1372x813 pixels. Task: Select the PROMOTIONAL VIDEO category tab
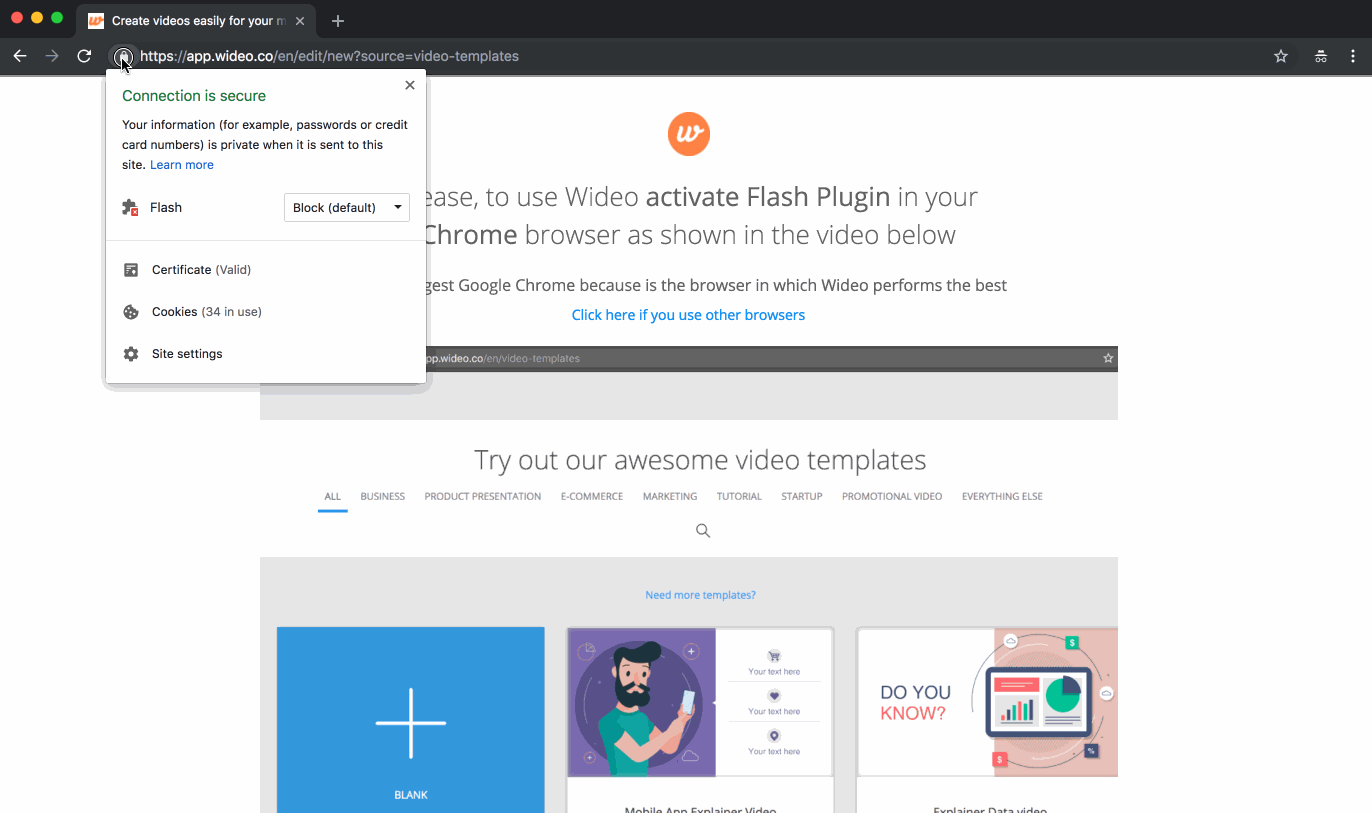pyautogui.click(x=892, y=496)
